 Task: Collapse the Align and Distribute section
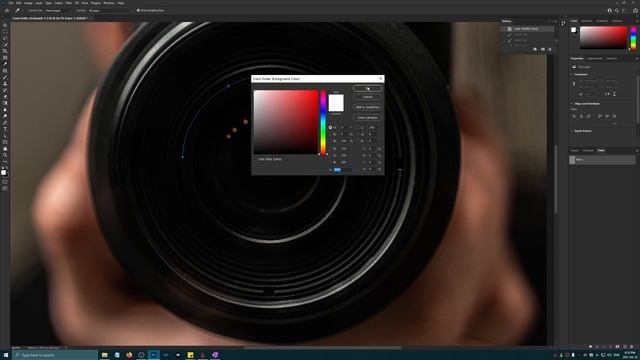click(572, 104)
